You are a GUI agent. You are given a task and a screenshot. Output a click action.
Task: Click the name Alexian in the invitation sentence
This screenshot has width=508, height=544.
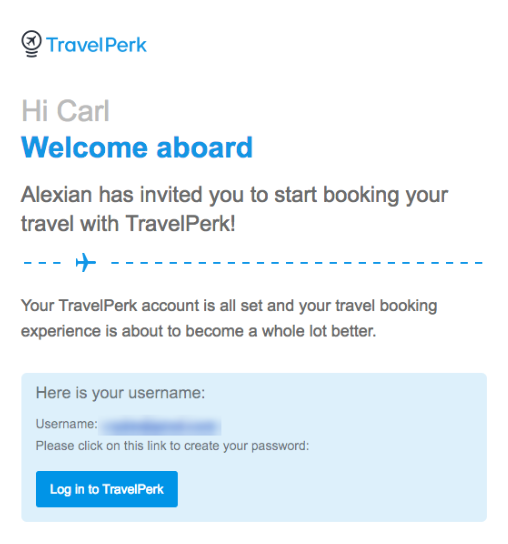click(56, 194)
